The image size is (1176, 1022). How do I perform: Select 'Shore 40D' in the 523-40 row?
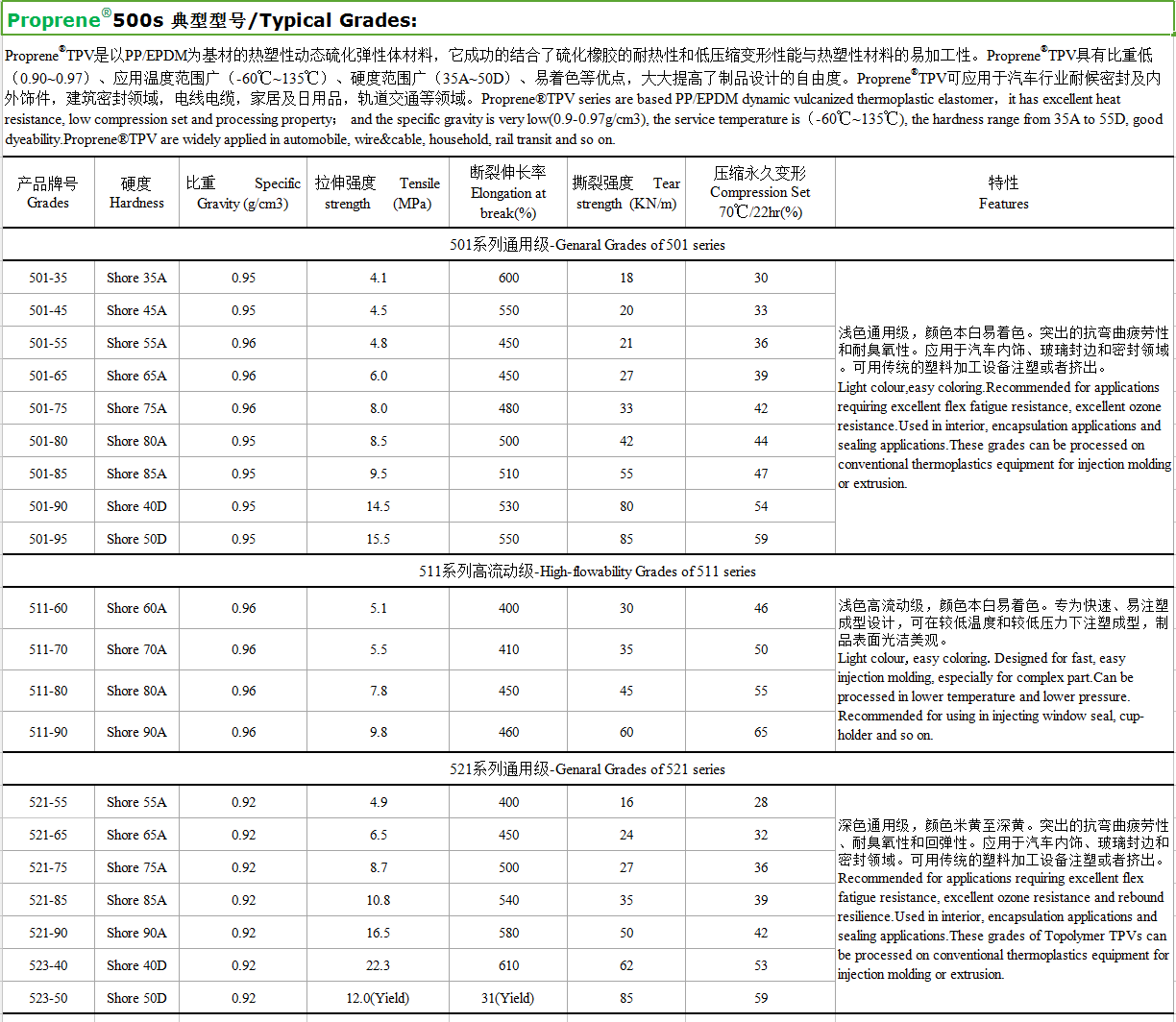pyautogui.click(x=136, y=965)
